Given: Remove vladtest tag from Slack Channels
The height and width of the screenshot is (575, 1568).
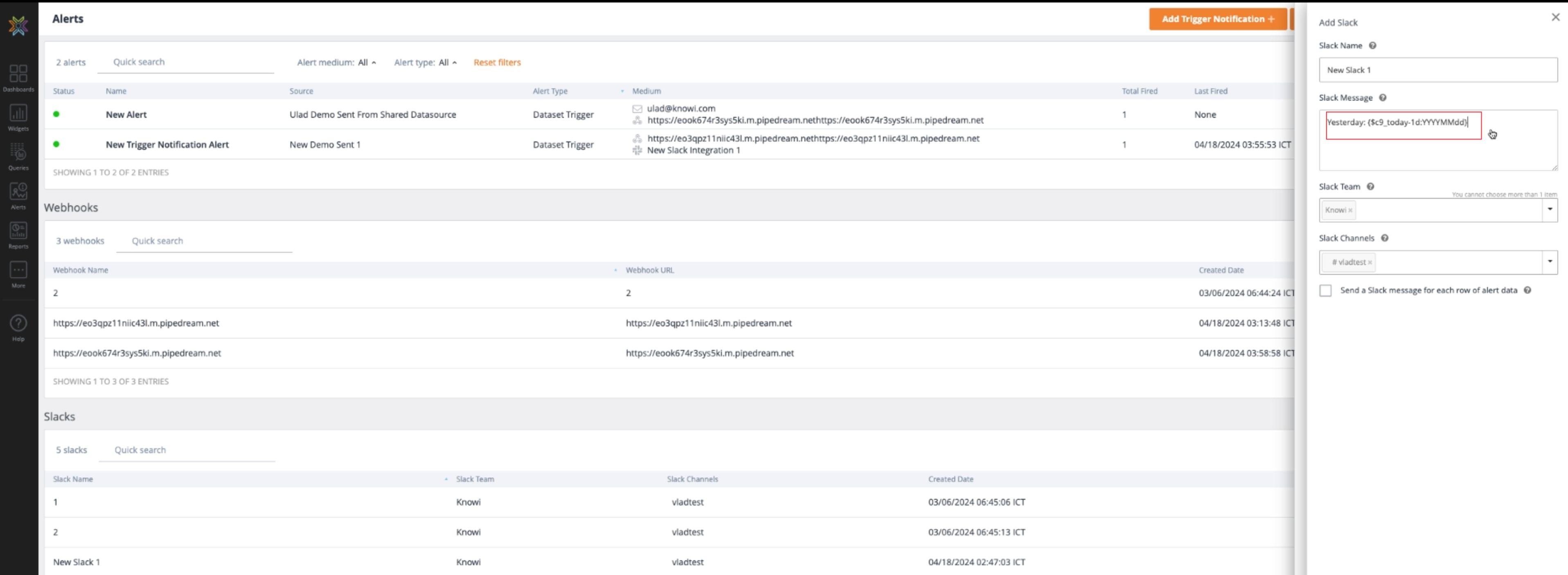Looking at the screenshot, I should click(1370, 263).
